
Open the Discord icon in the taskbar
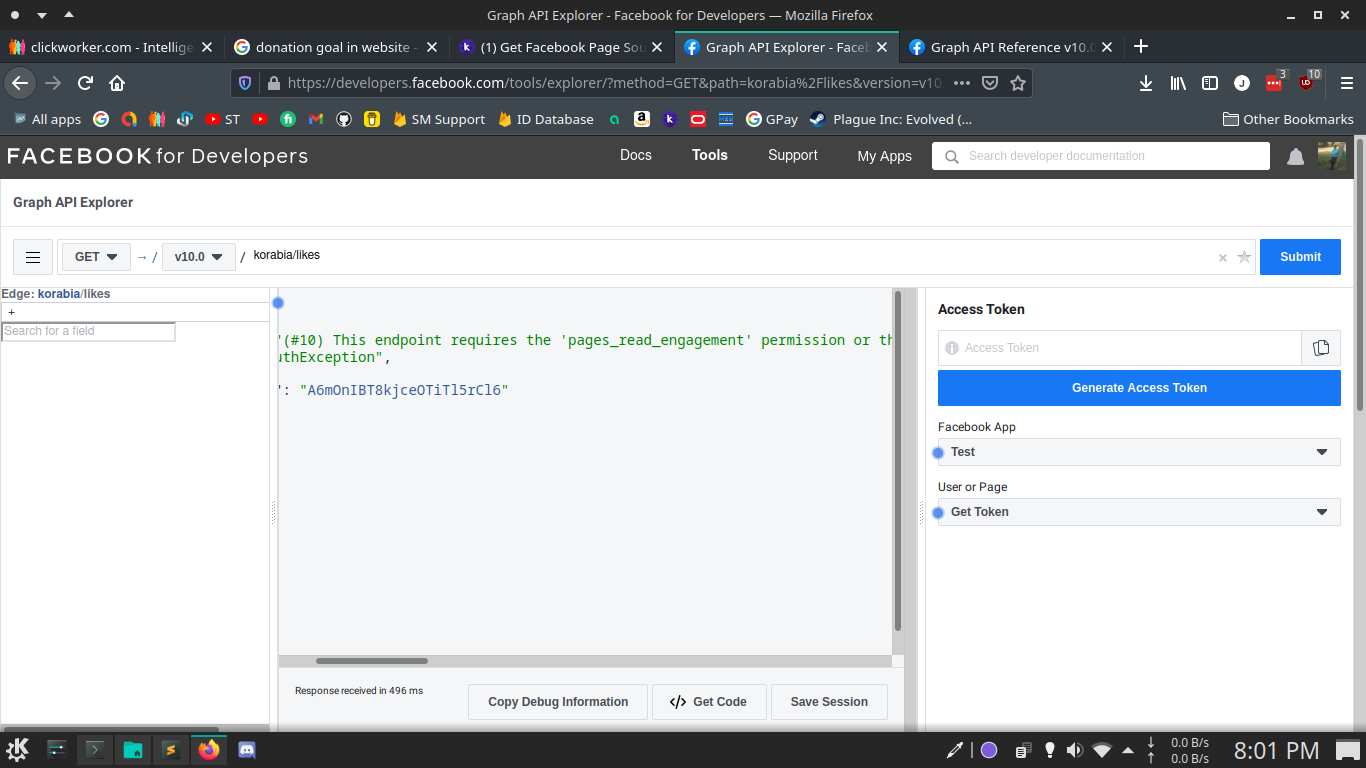(x=247, y=749)
